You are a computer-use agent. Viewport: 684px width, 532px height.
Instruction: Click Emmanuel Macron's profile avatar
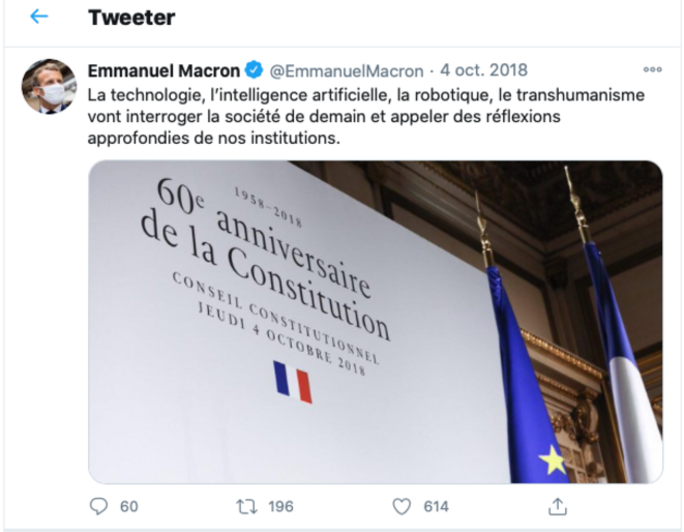(49, 87)
